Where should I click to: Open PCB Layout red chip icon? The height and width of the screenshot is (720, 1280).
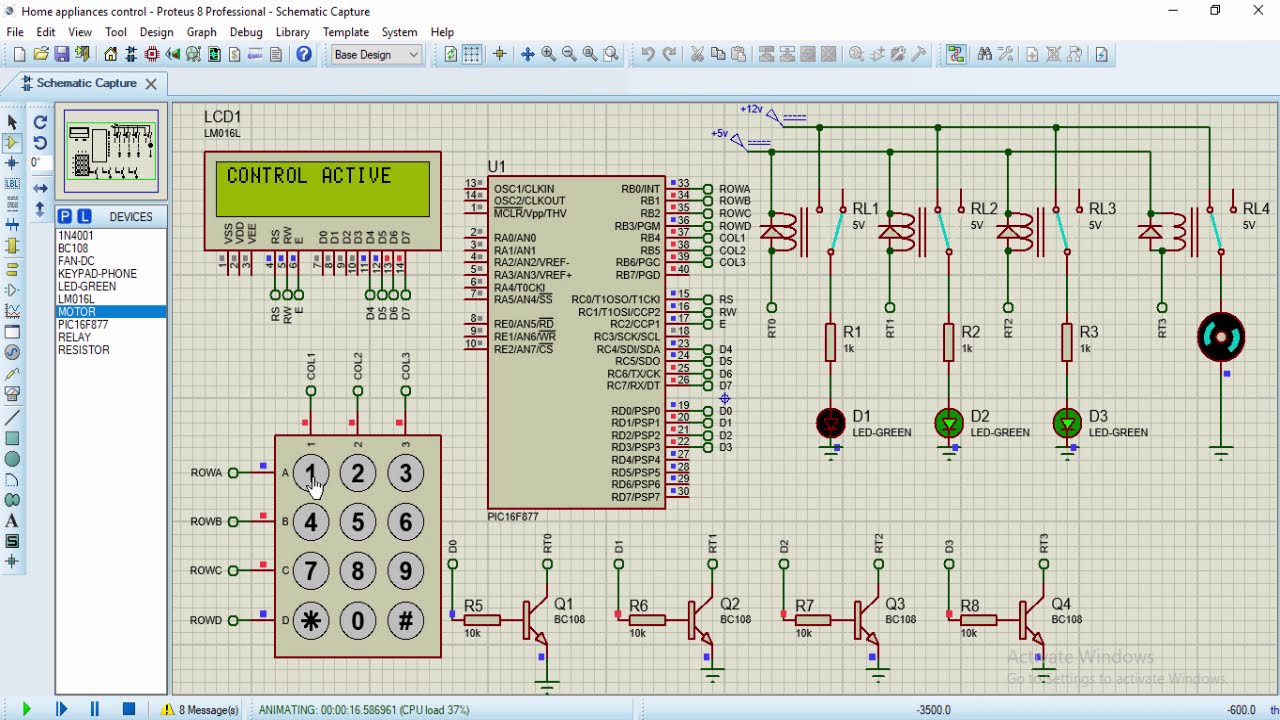152,54
